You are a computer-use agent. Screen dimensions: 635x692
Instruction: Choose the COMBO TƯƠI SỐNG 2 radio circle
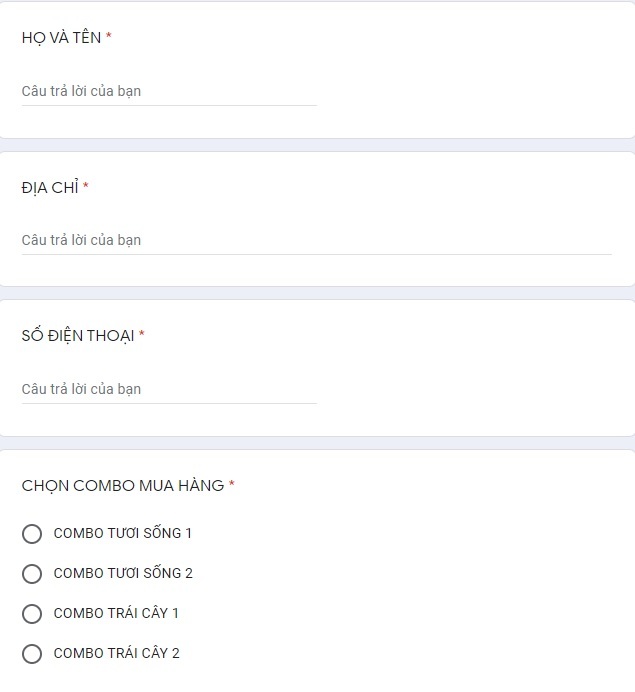click(x=32, y=574)
